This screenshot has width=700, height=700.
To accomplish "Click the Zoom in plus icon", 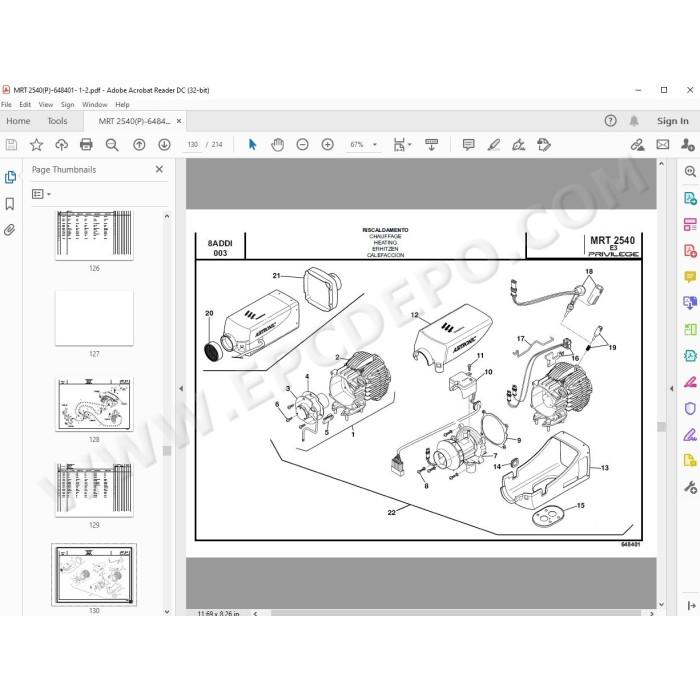I will click(x=327, y=145).
